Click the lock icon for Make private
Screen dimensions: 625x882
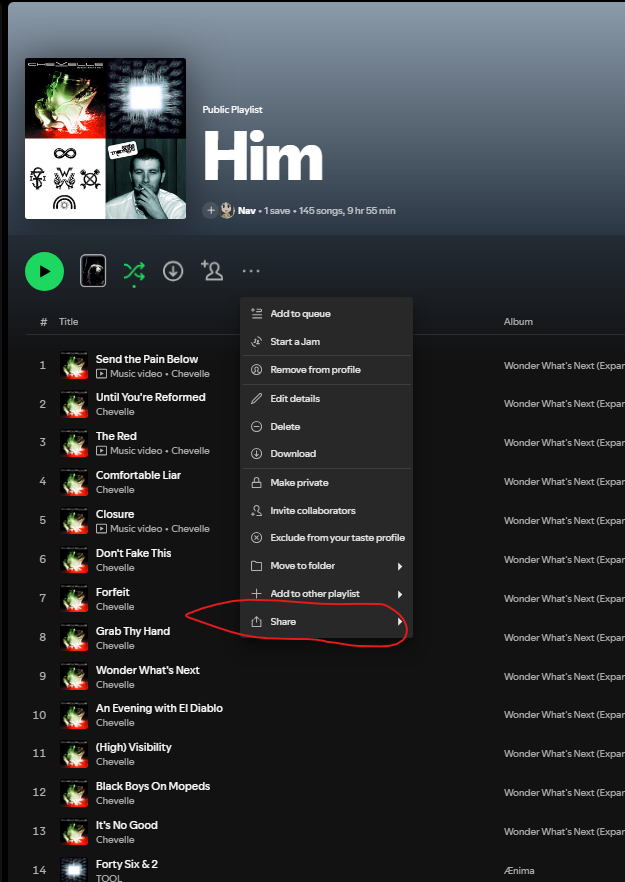pos(257,483)
